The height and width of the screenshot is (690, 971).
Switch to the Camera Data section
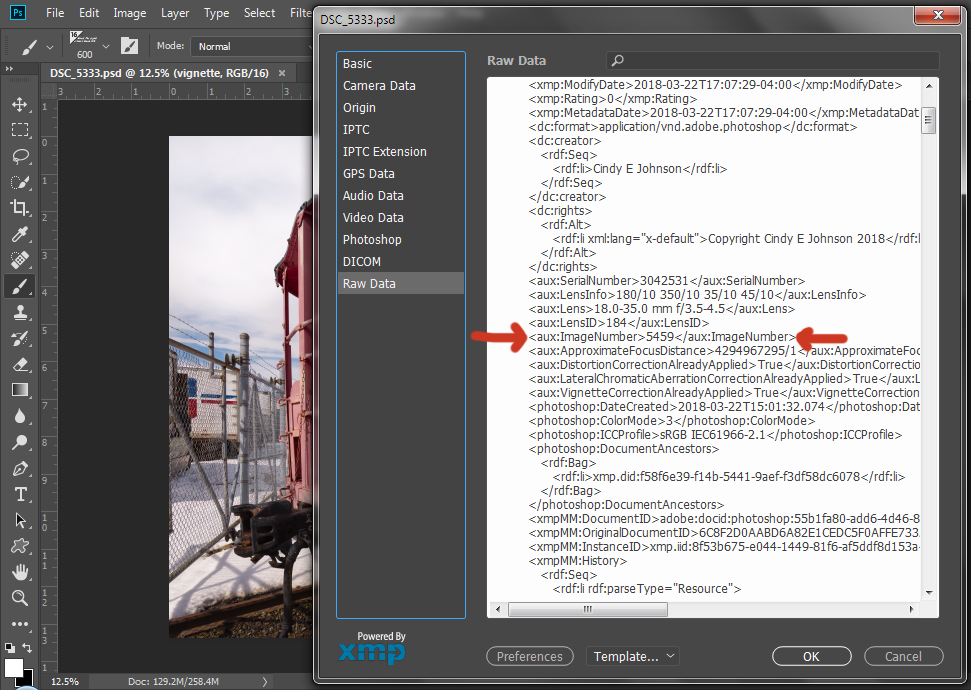click(x=379, y=86)
